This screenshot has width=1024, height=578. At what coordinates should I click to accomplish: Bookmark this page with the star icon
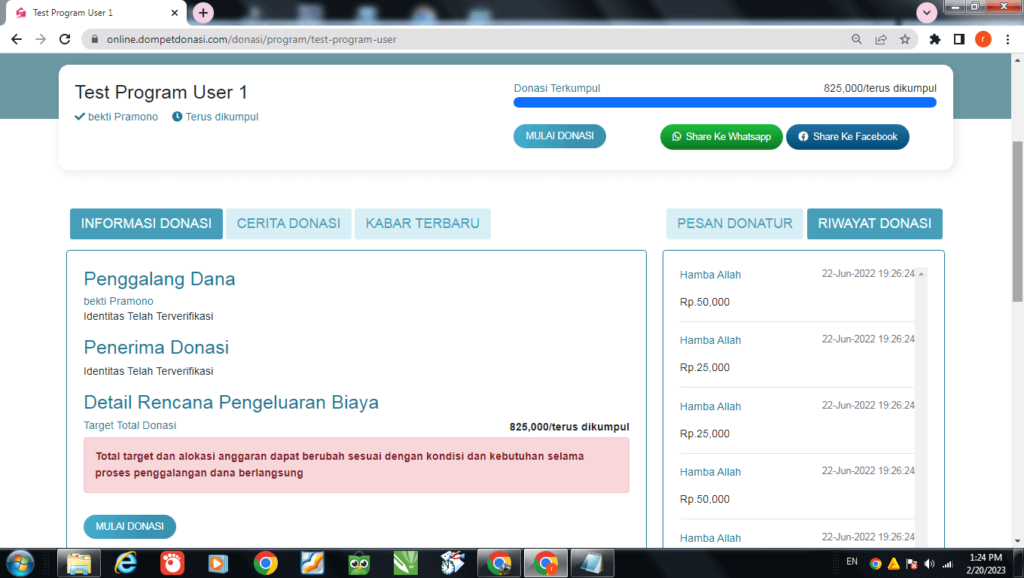(905, 39)
